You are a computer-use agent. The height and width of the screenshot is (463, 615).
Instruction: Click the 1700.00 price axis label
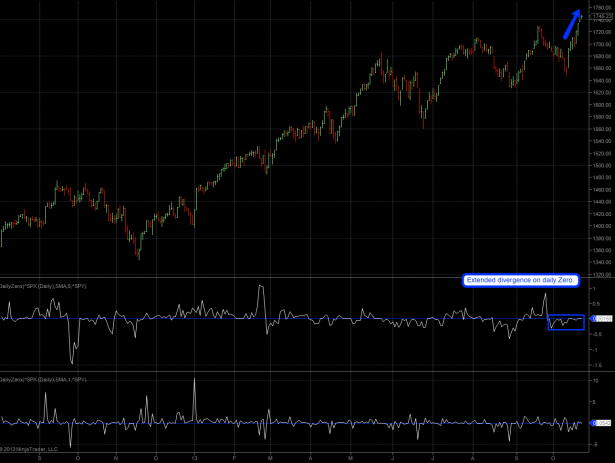(602, 44)
